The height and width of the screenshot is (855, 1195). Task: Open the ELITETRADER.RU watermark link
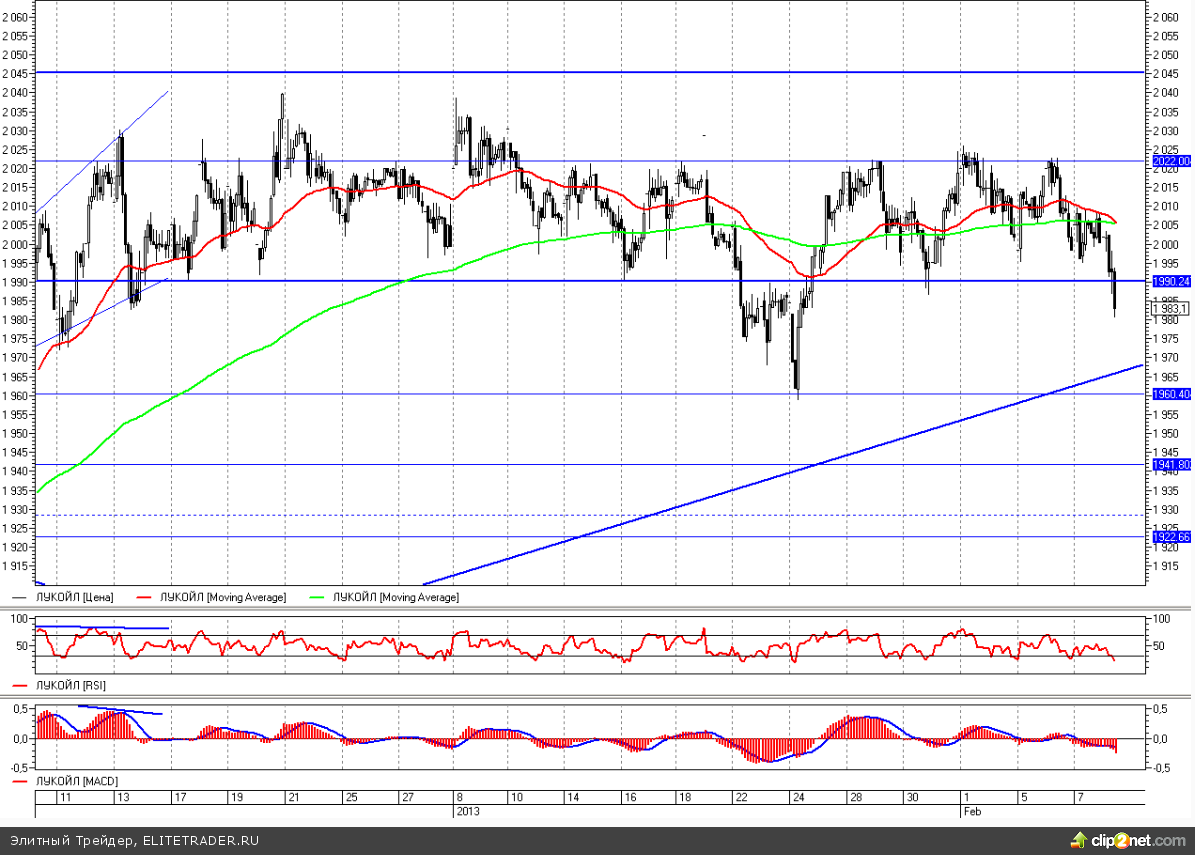pos(200,840)
